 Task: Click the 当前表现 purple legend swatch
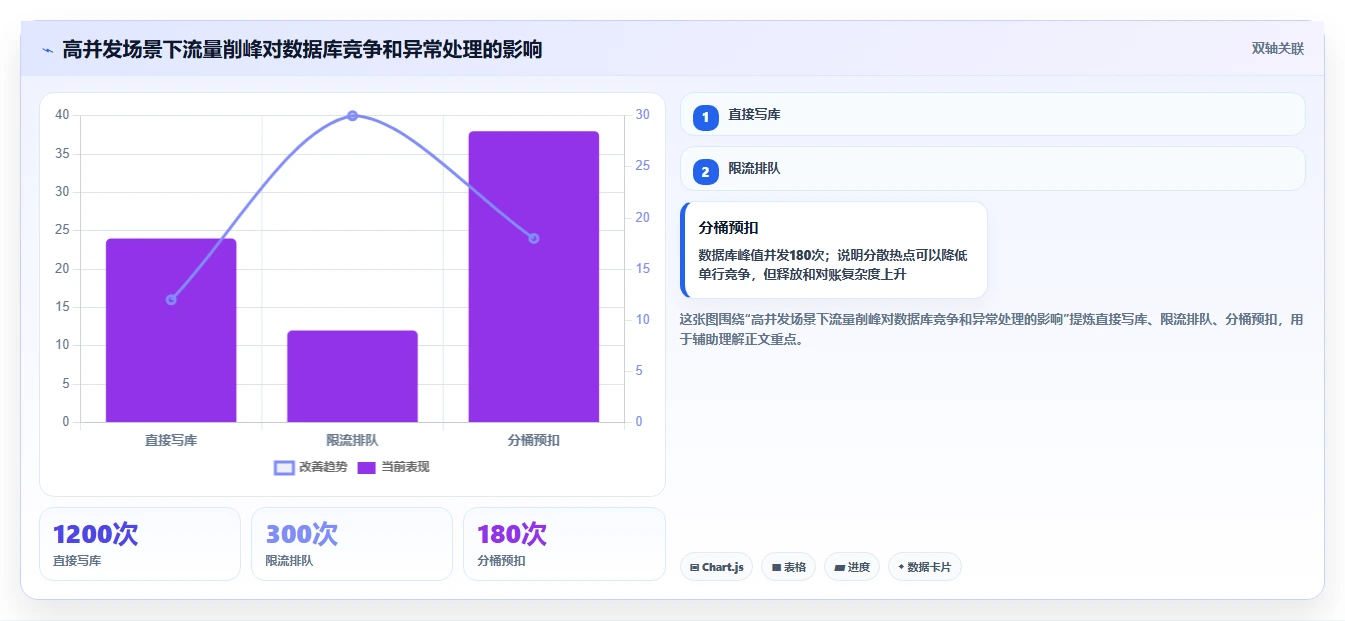tap(367, 467)
